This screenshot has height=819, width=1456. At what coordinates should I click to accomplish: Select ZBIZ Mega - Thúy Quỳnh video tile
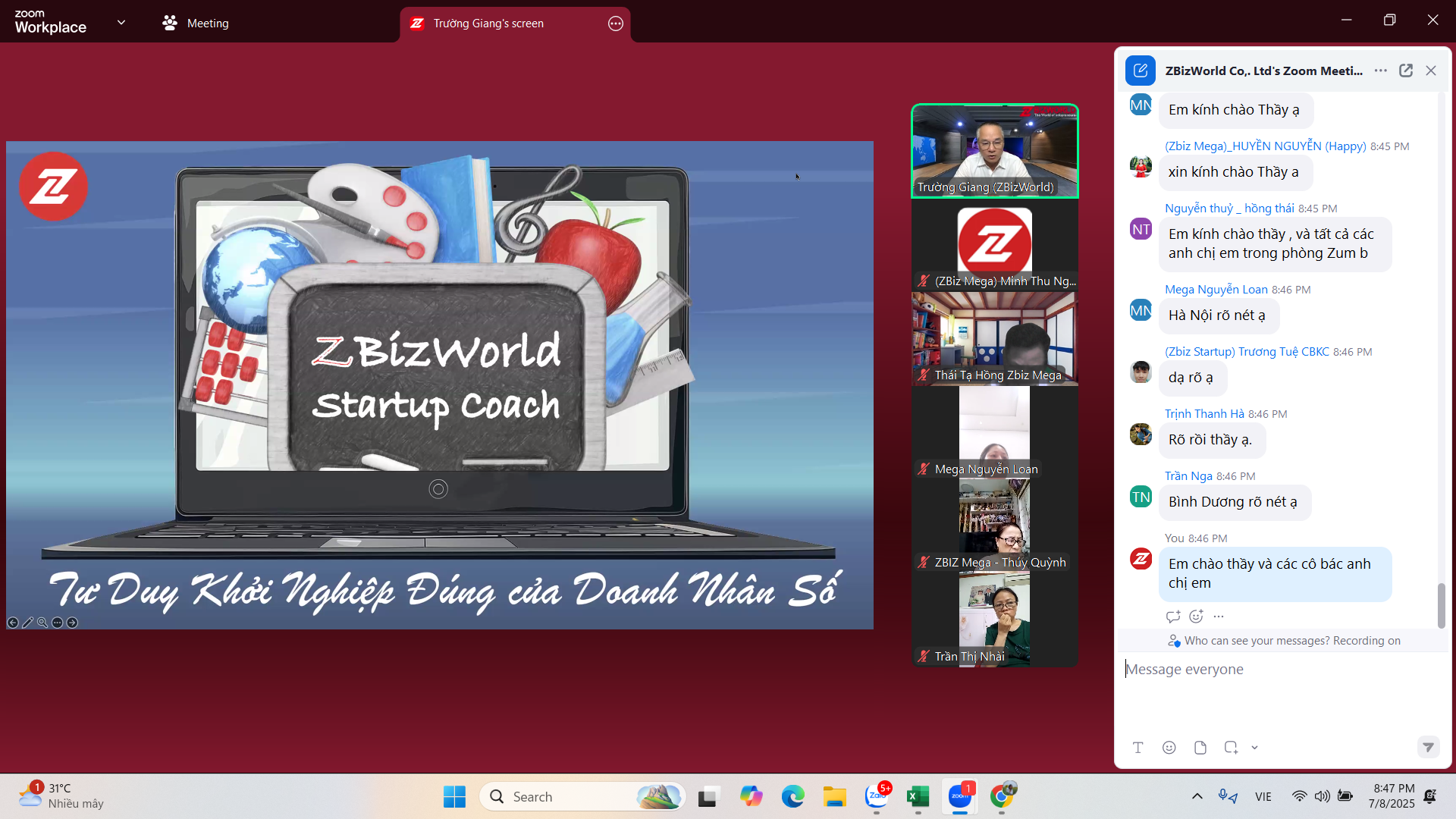coord(994,526)
